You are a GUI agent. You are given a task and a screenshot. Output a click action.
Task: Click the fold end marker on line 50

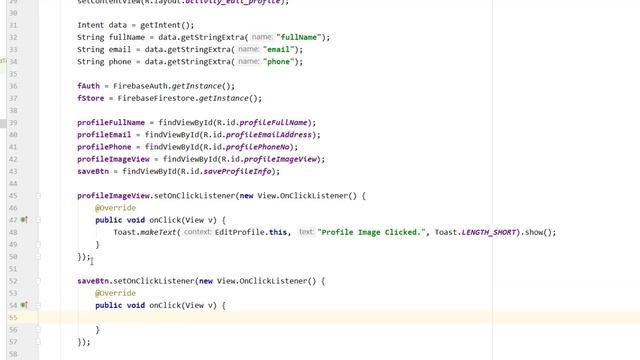(38, 257)
